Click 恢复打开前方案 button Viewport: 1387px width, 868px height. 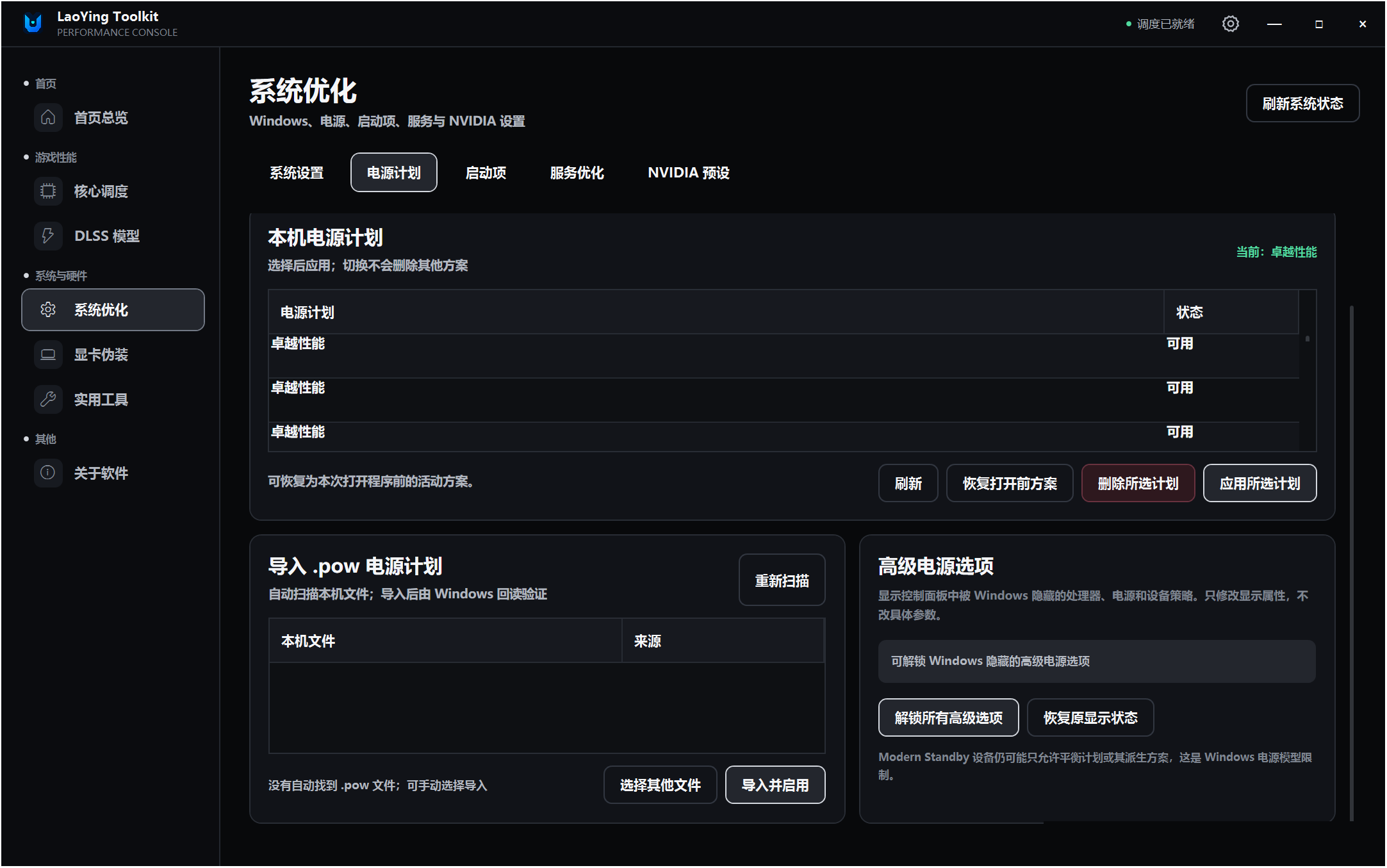point(1010,483)
